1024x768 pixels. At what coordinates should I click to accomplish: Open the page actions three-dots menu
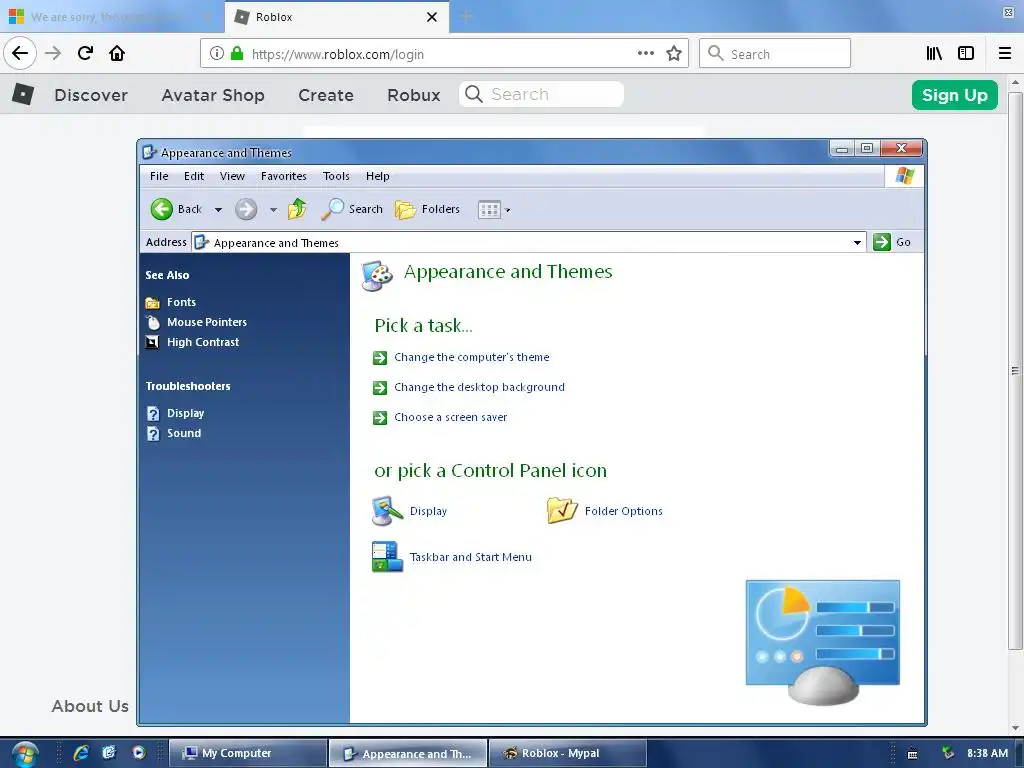click(646, 54)
